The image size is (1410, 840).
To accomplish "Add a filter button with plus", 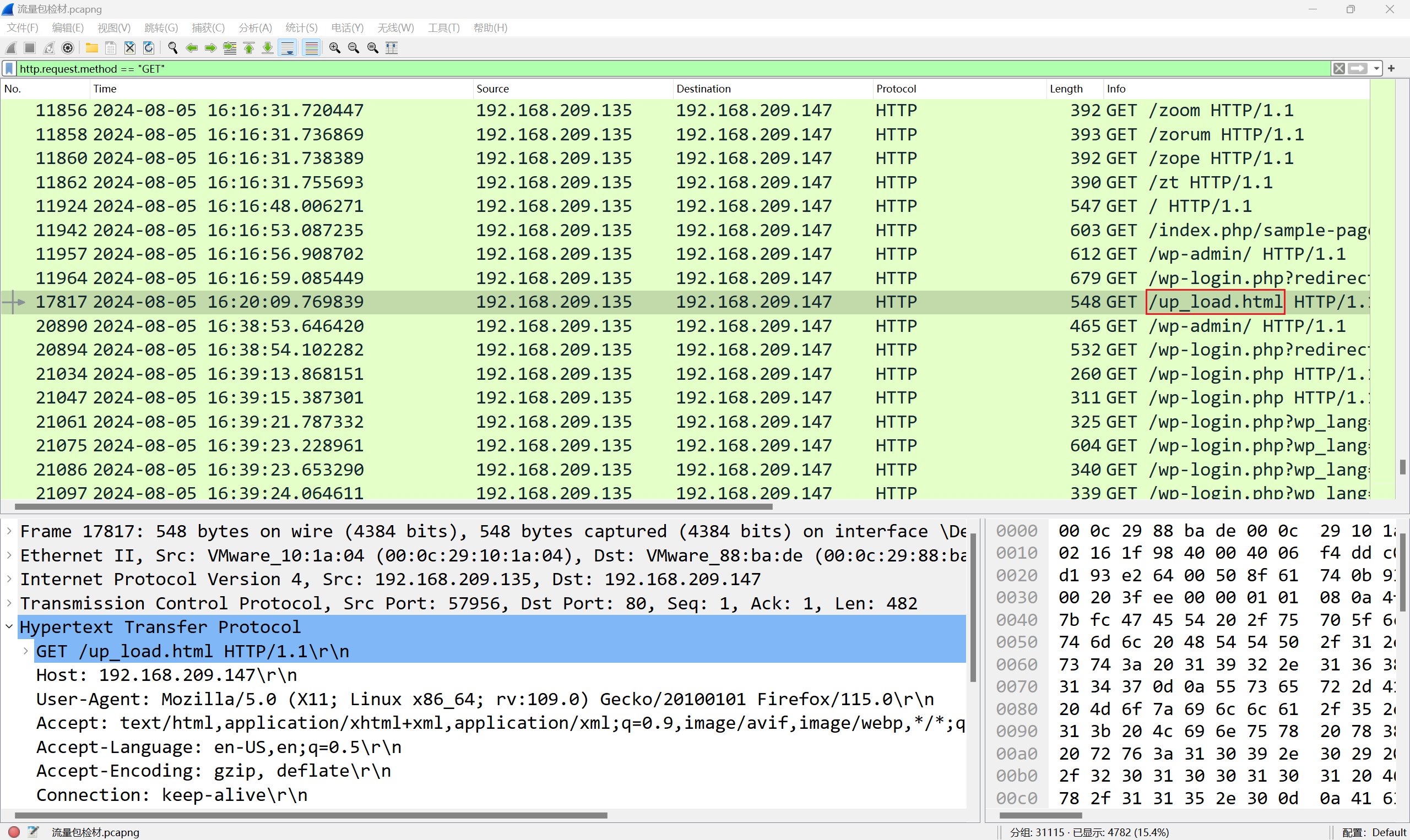I will [1392, 68].
